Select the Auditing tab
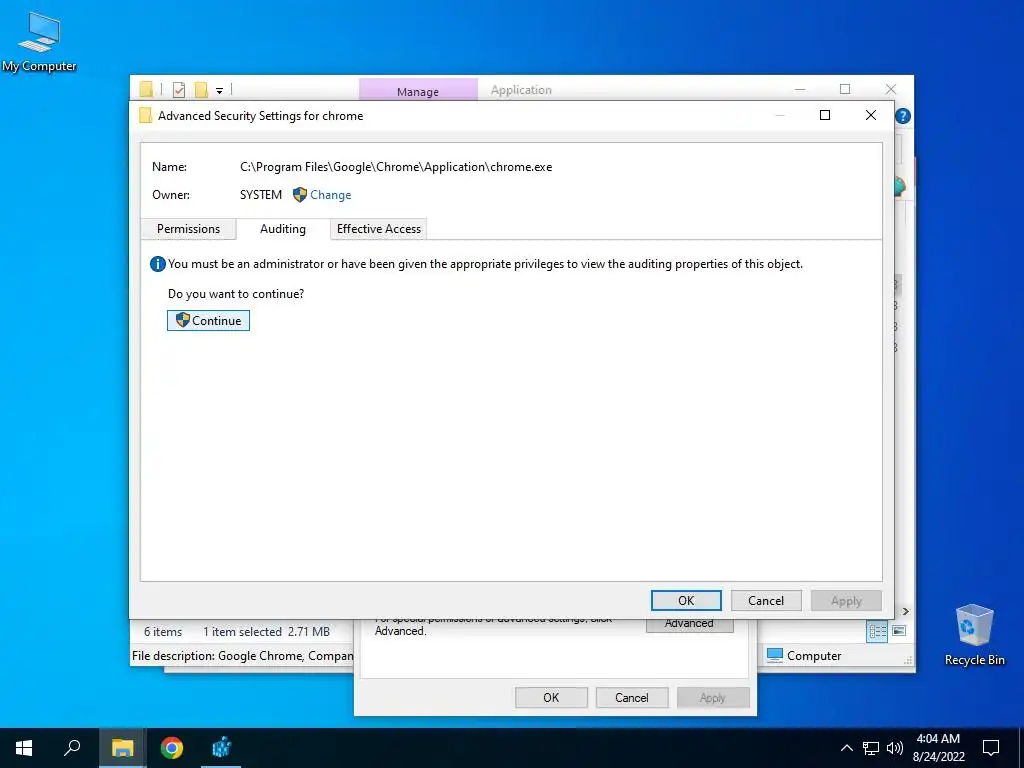Viewport: 1024px width, 768px height. pyautogui.click(x=283, y=229)
